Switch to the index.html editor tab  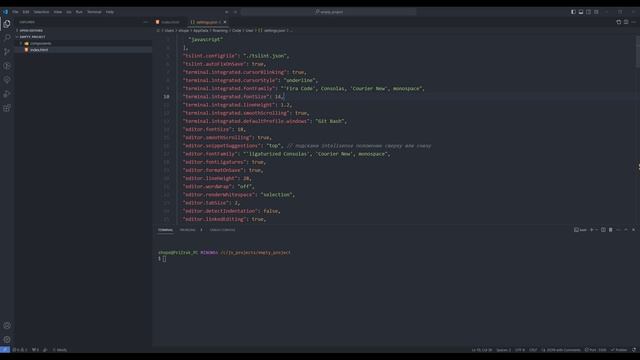(x=168, y=22)
